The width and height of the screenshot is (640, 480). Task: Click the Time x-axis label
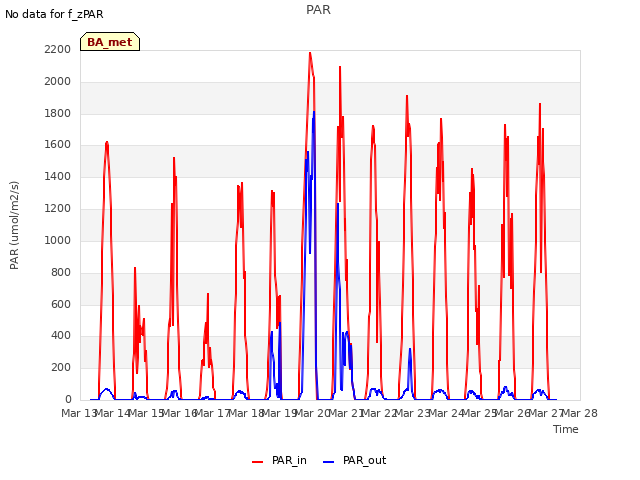tap(566, 429)
